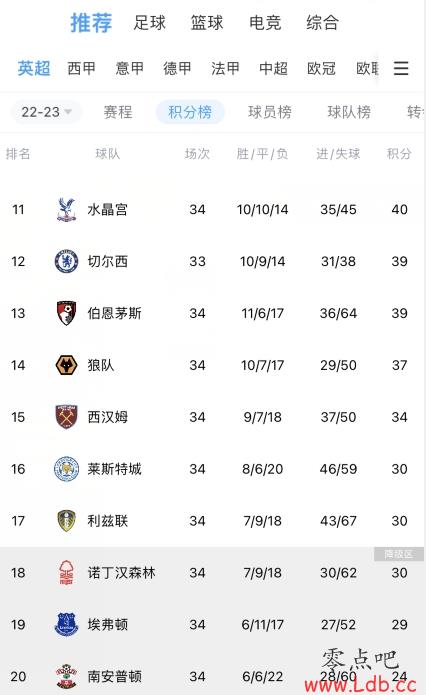426x695 pixels.
Task: Tap the Leicester City club crest
Action: pyautogui.click(x=66, y=469)
